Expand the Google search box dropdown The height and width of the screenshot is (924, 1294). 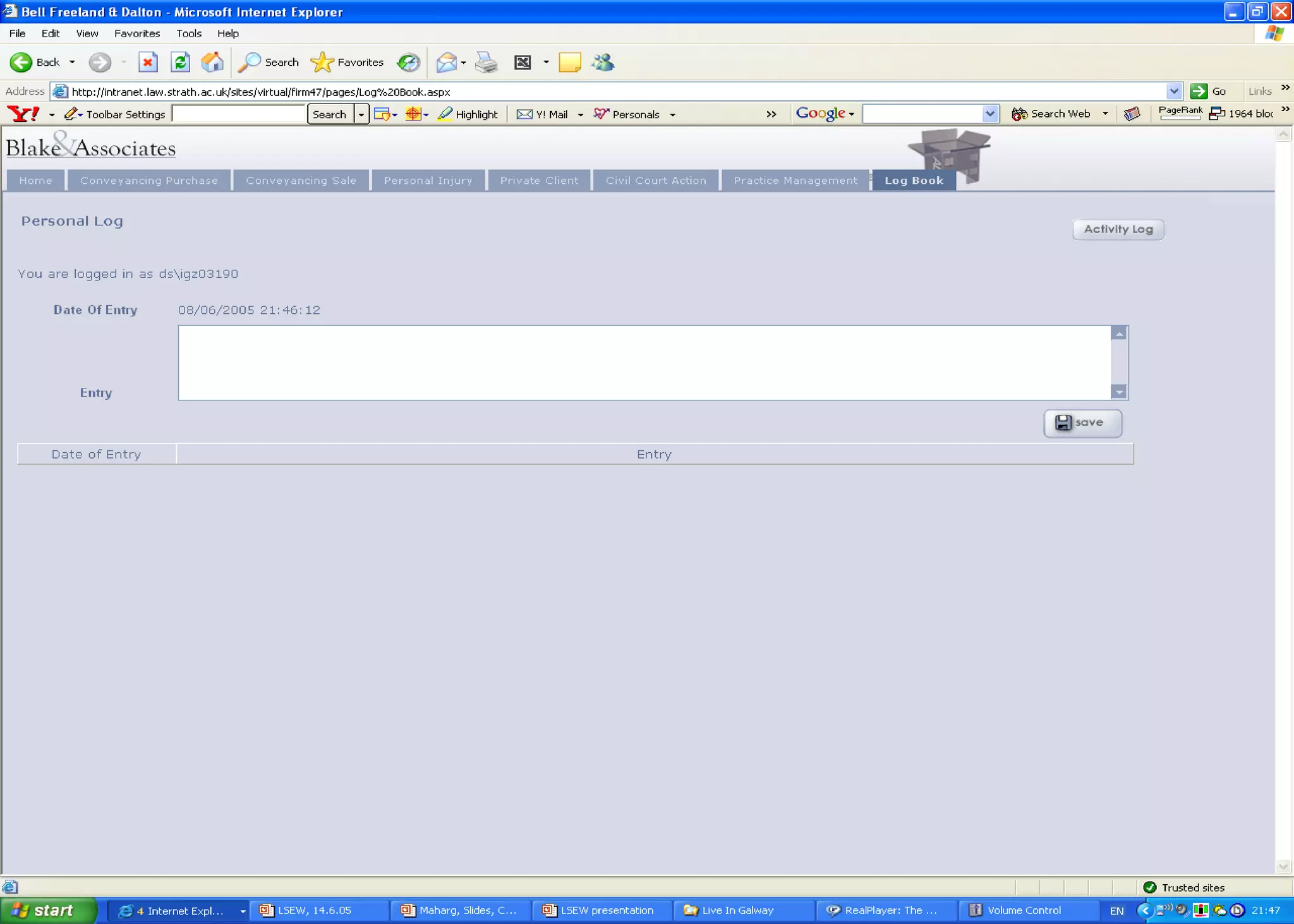pyautogui.click(x=989, y=114)
